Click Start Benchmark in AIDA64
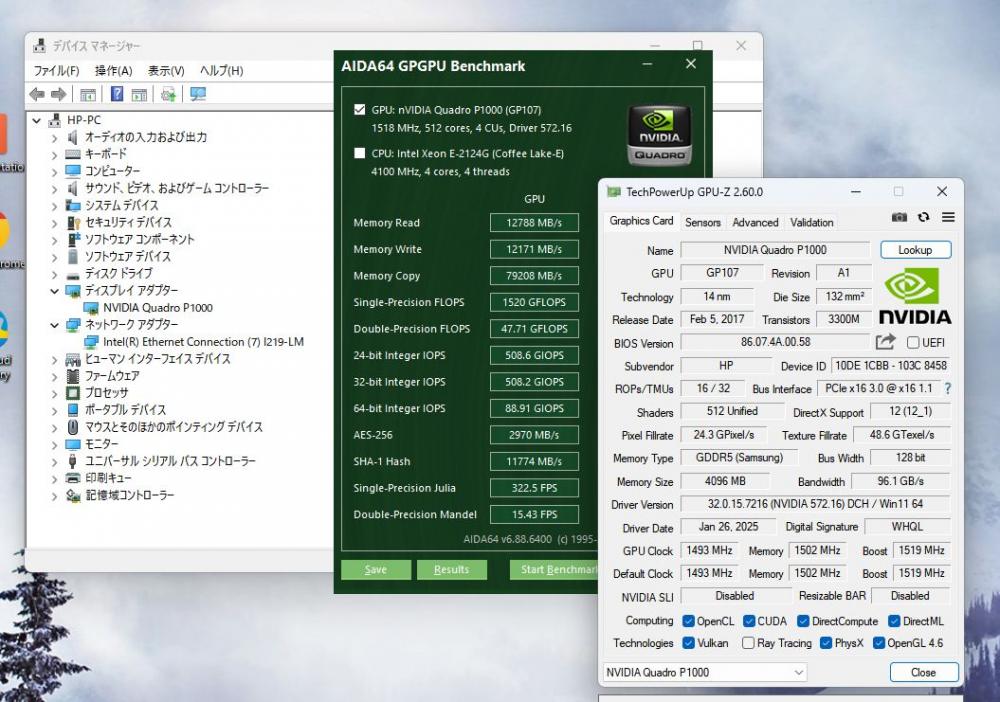The image size is (1000, 702). 555,569
